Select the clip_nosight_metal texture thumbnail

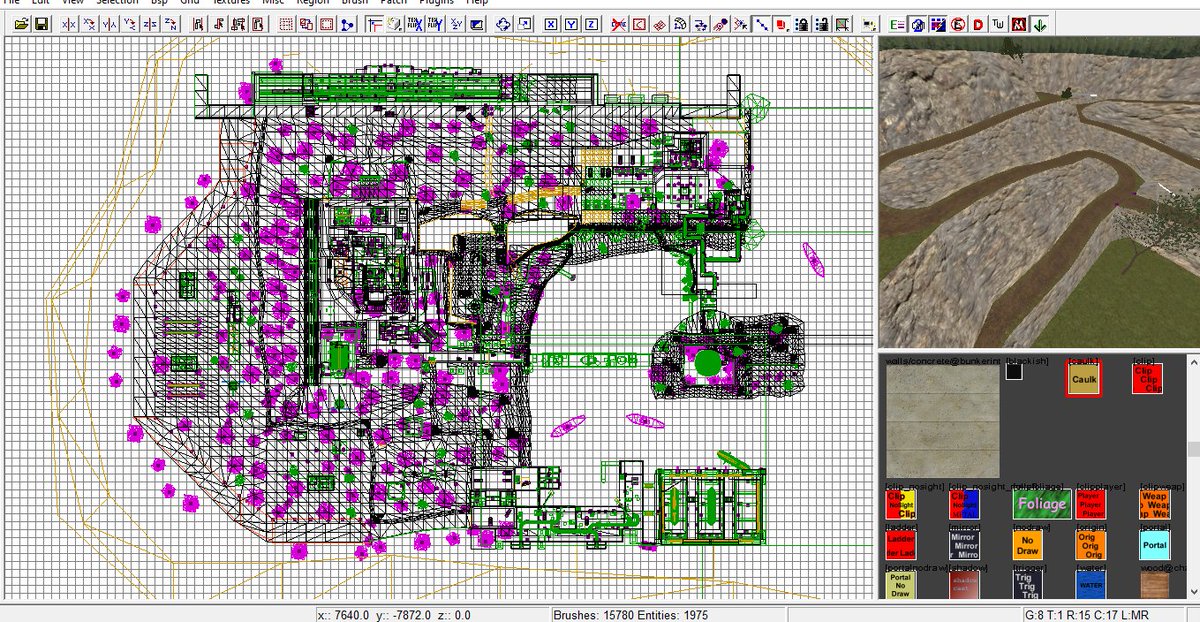964,504
